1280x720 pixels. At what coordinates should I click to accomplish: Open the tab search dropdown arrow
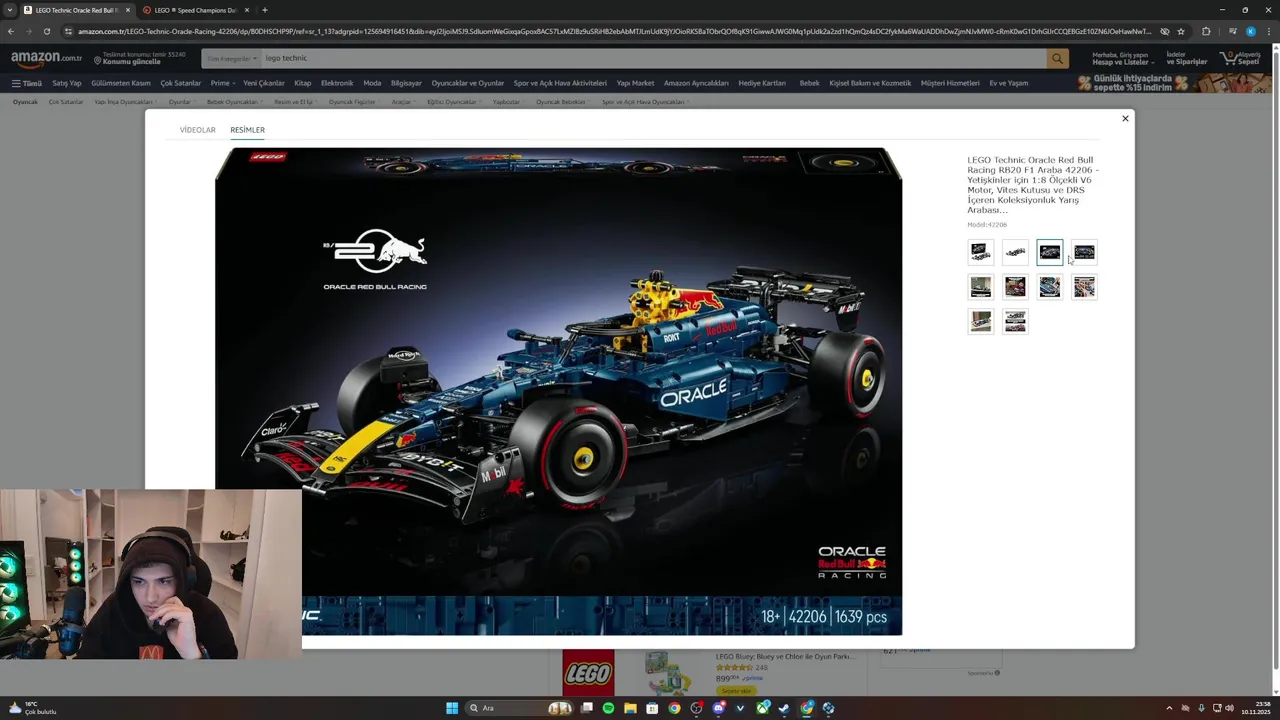pos(9,10)
